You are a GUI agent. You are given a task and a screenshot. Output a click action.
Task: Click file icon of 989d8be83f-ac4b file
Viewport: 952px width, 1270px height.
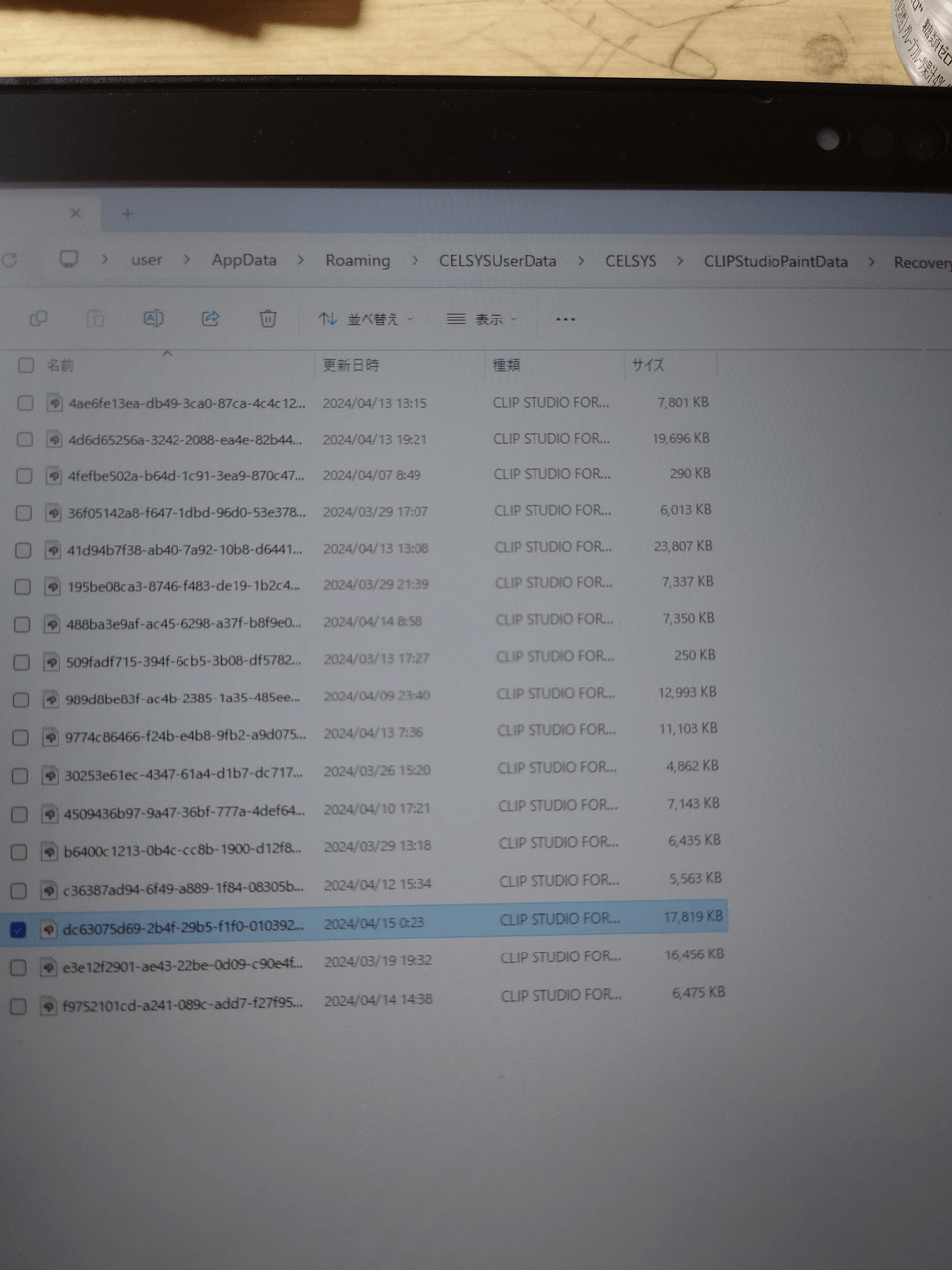(x=51, y=699)
